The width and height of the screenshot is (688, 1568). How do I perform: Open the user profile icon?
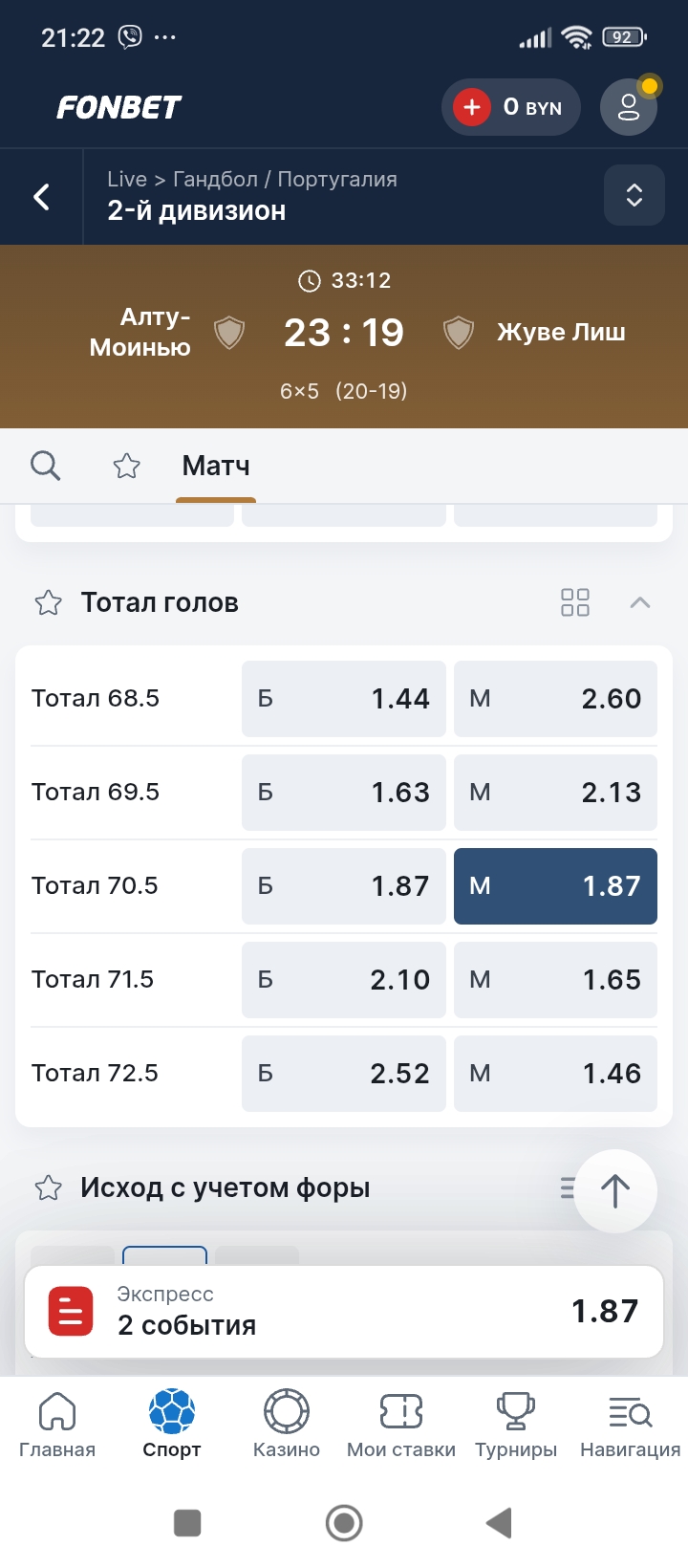(628, 107)
